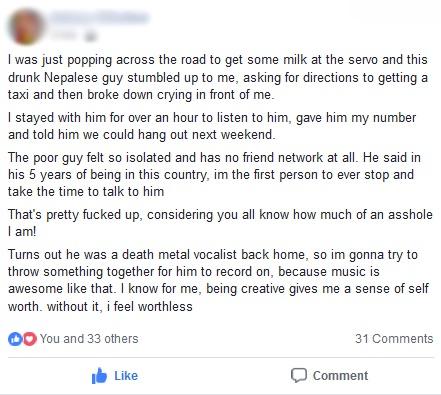Click the blurred privacy audience icon under name
This screenshot has height=395, width=441.
90,36
